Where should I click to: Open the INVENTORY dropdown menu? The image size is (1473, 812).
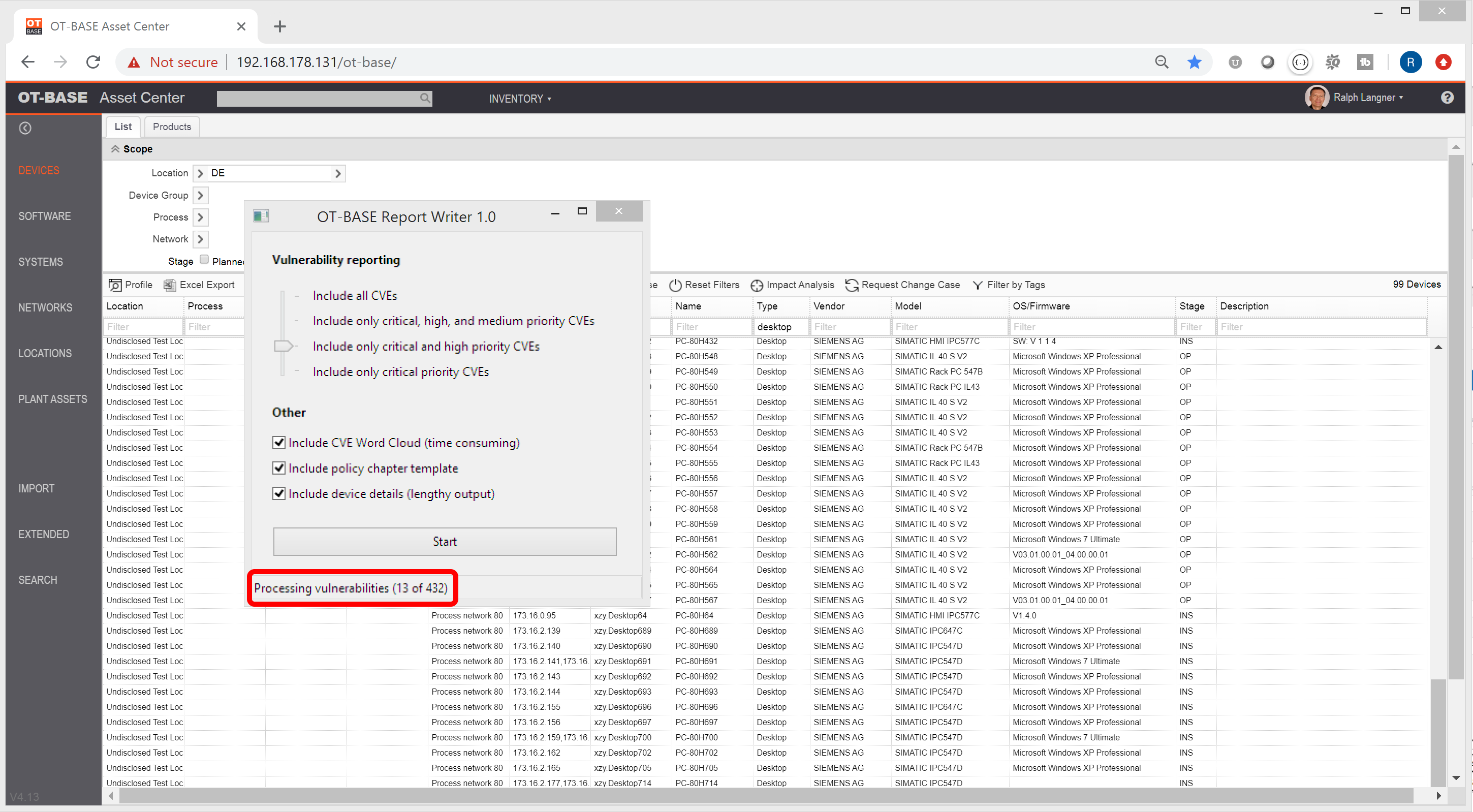(519, 99)
